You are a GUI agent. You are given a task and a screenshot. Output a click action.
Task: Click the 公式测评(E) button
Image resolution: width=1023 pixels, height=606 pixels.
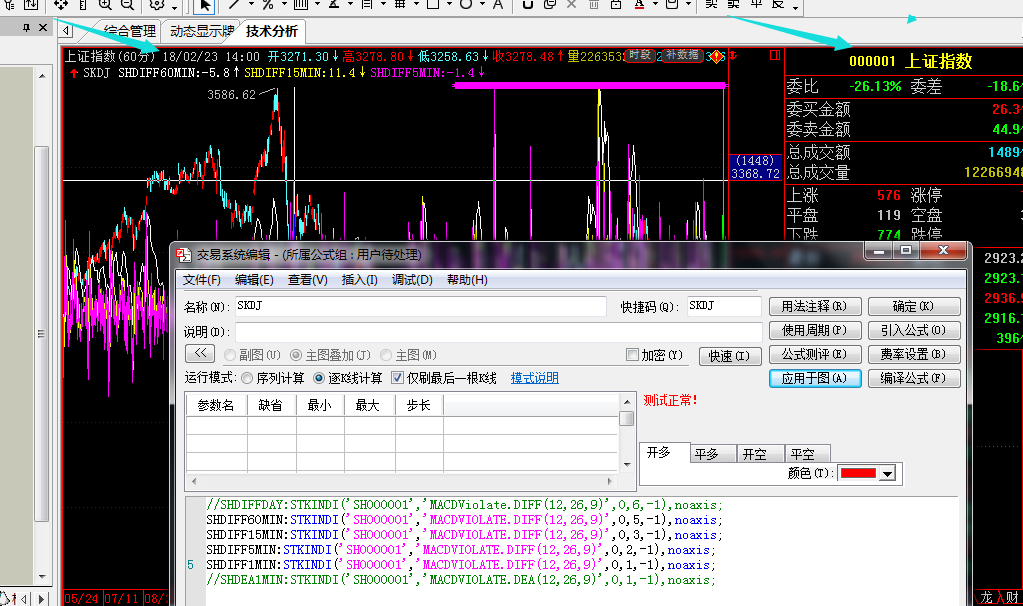click(815, 354)
